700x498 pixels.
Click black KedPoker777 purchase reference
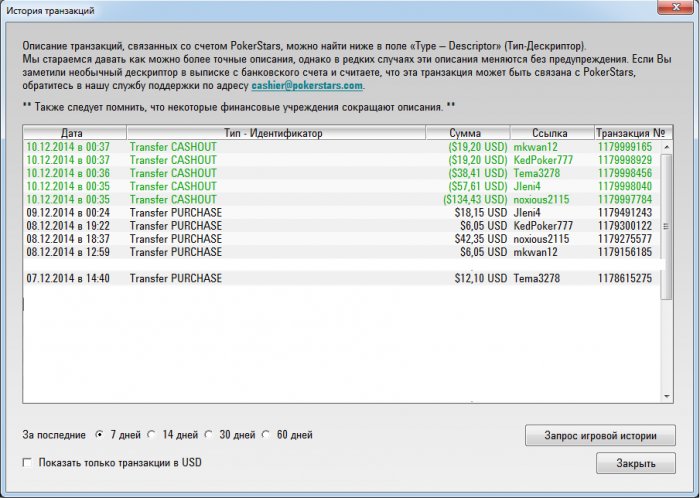point(543,226)
